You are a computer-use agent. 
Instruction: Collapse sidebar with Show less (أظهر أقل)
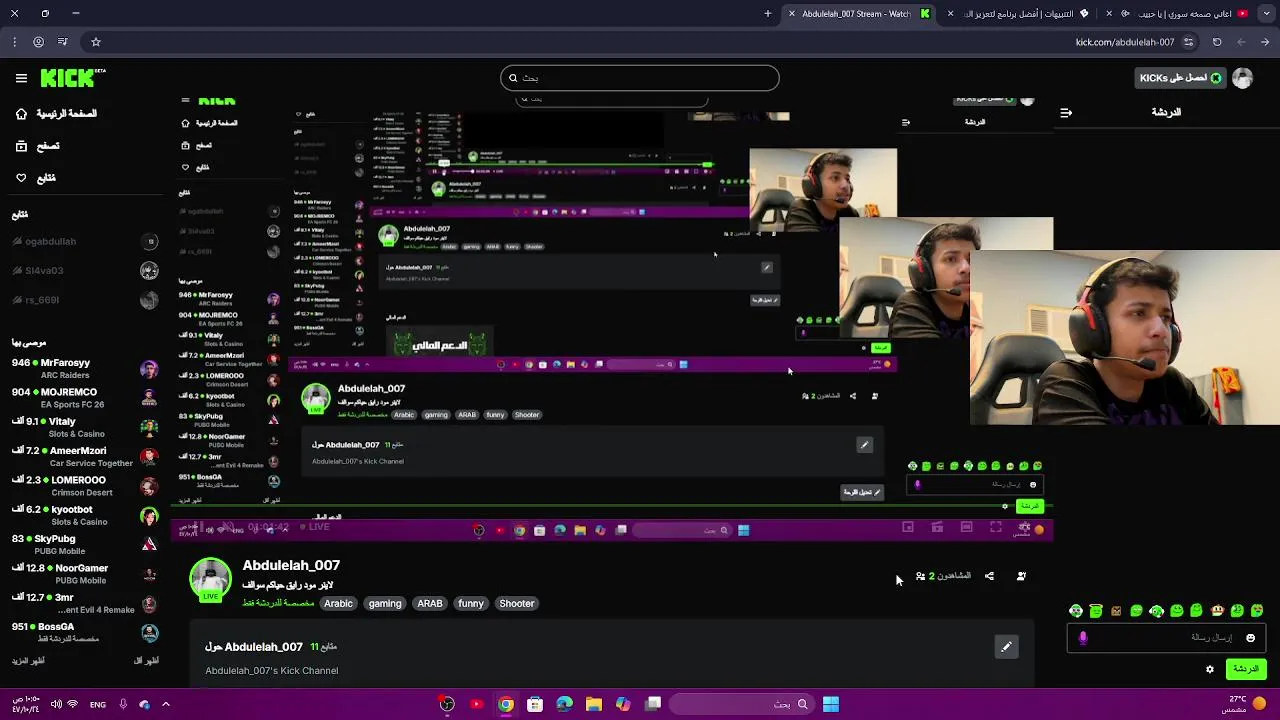pos(146,661)
